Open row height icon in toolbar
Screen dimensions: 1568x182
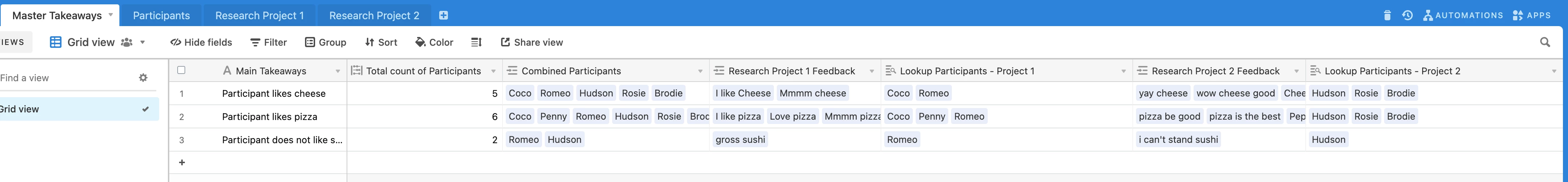476,42
